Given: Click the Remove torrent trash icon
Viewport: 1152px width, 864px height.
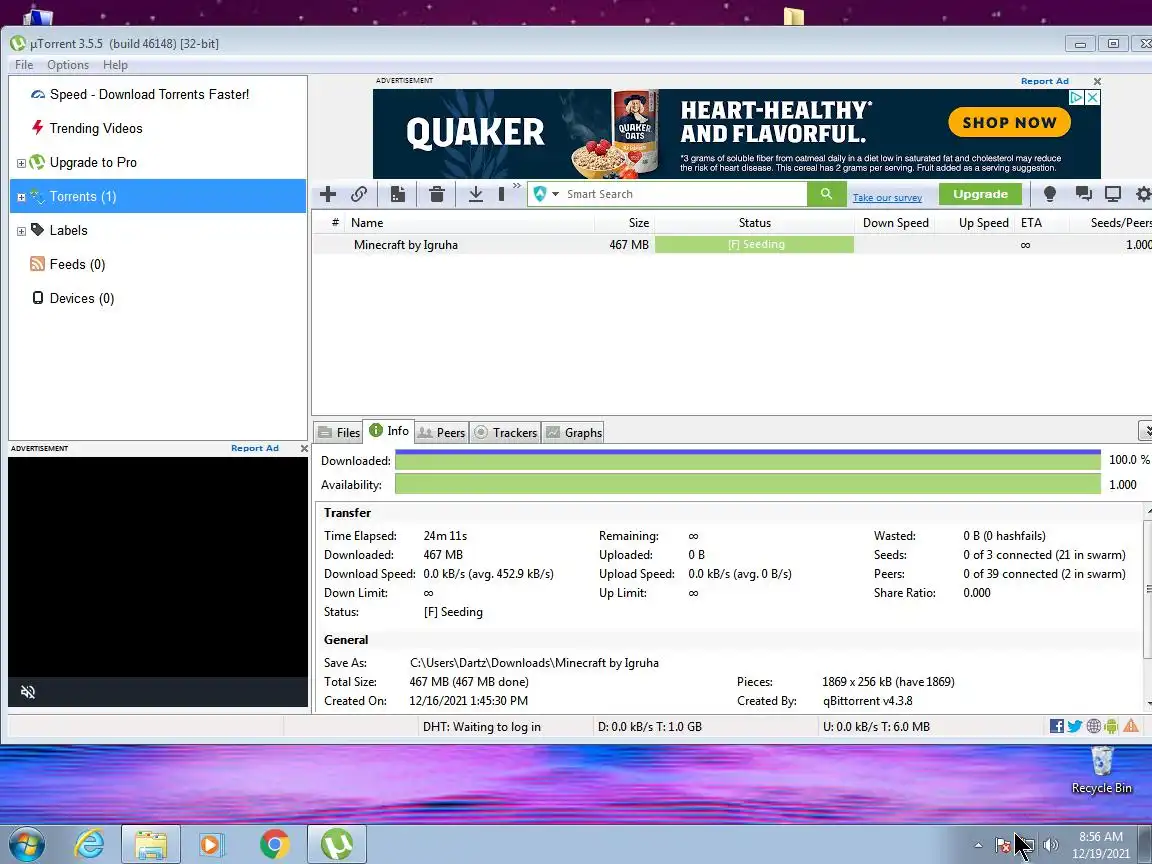Looking at the screenshot, I should point(436,194).
